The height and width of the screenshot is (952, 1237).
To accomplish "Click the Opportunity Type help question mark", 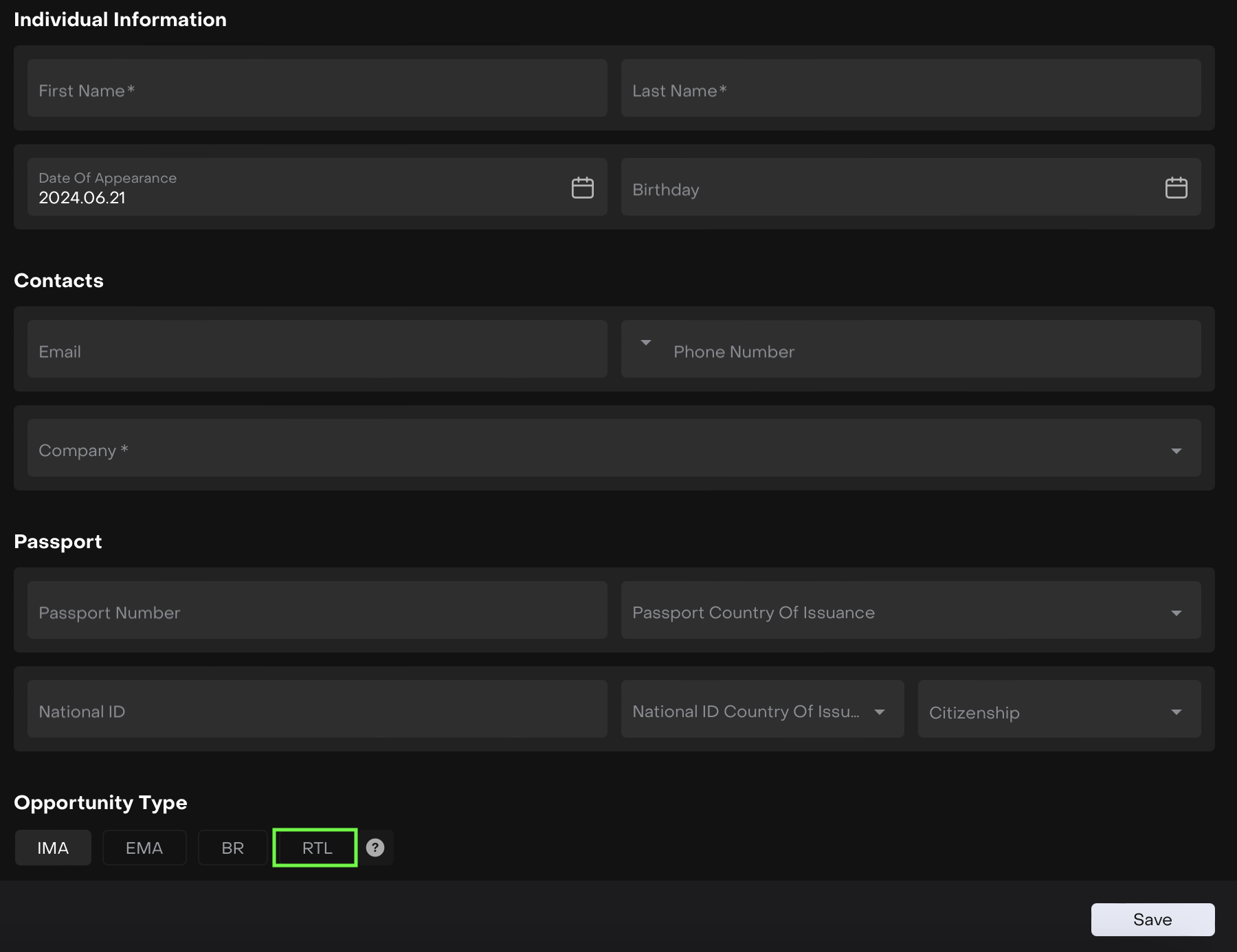I will pyautogui.click(x=375, y=848).
